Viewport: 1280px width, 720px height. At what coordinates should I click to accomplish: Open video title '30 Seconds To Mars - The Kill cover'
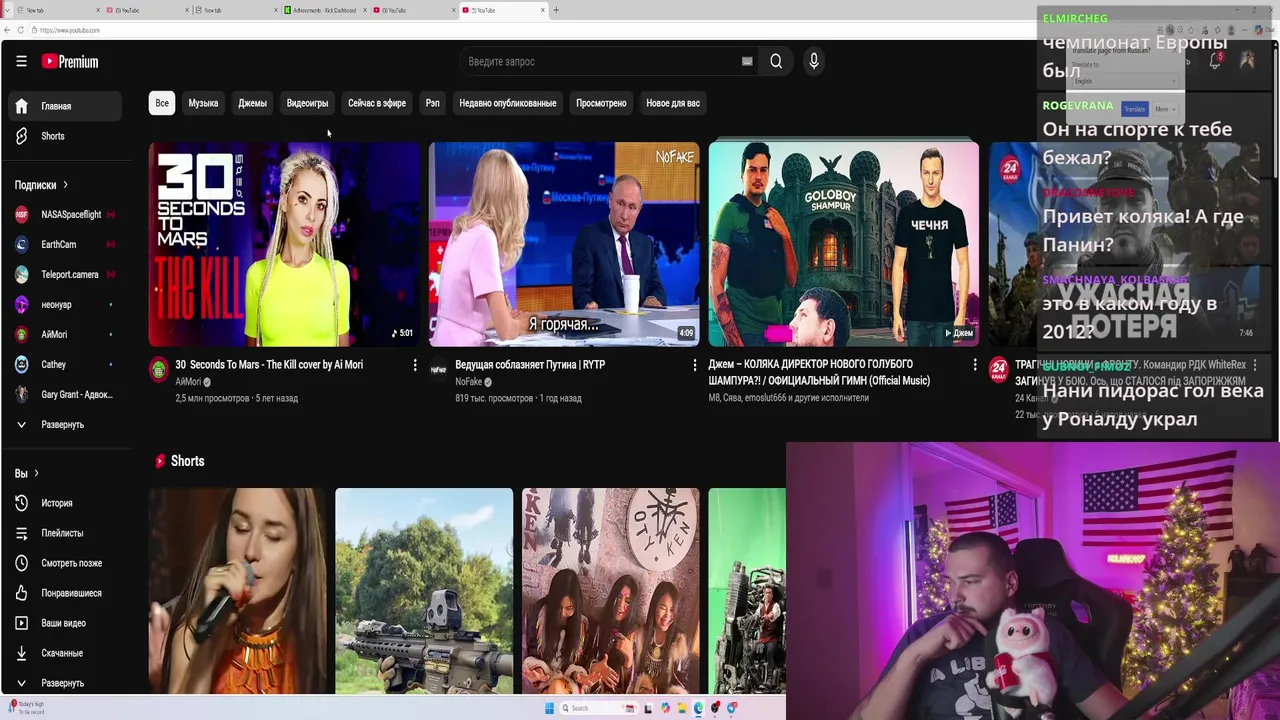click(269, 365)
